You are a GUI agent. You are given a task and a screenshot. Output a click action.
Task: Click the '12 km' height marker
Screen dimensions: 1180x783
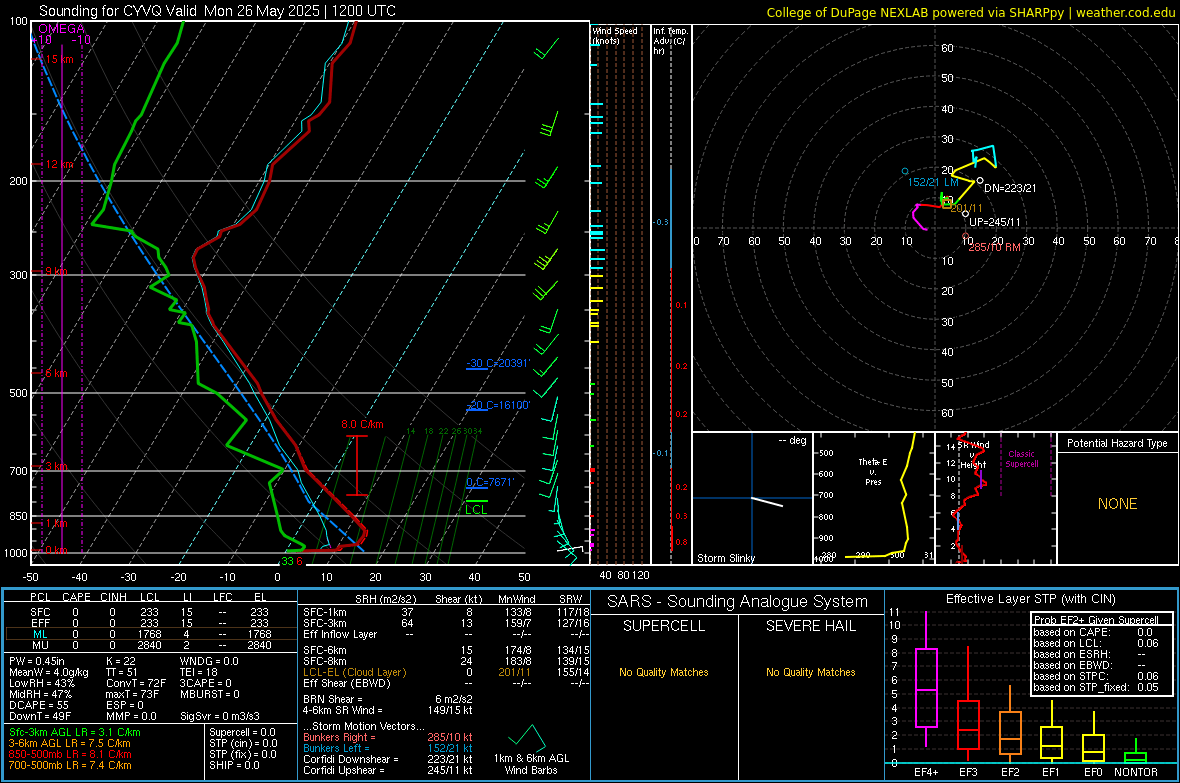(58, 164)
